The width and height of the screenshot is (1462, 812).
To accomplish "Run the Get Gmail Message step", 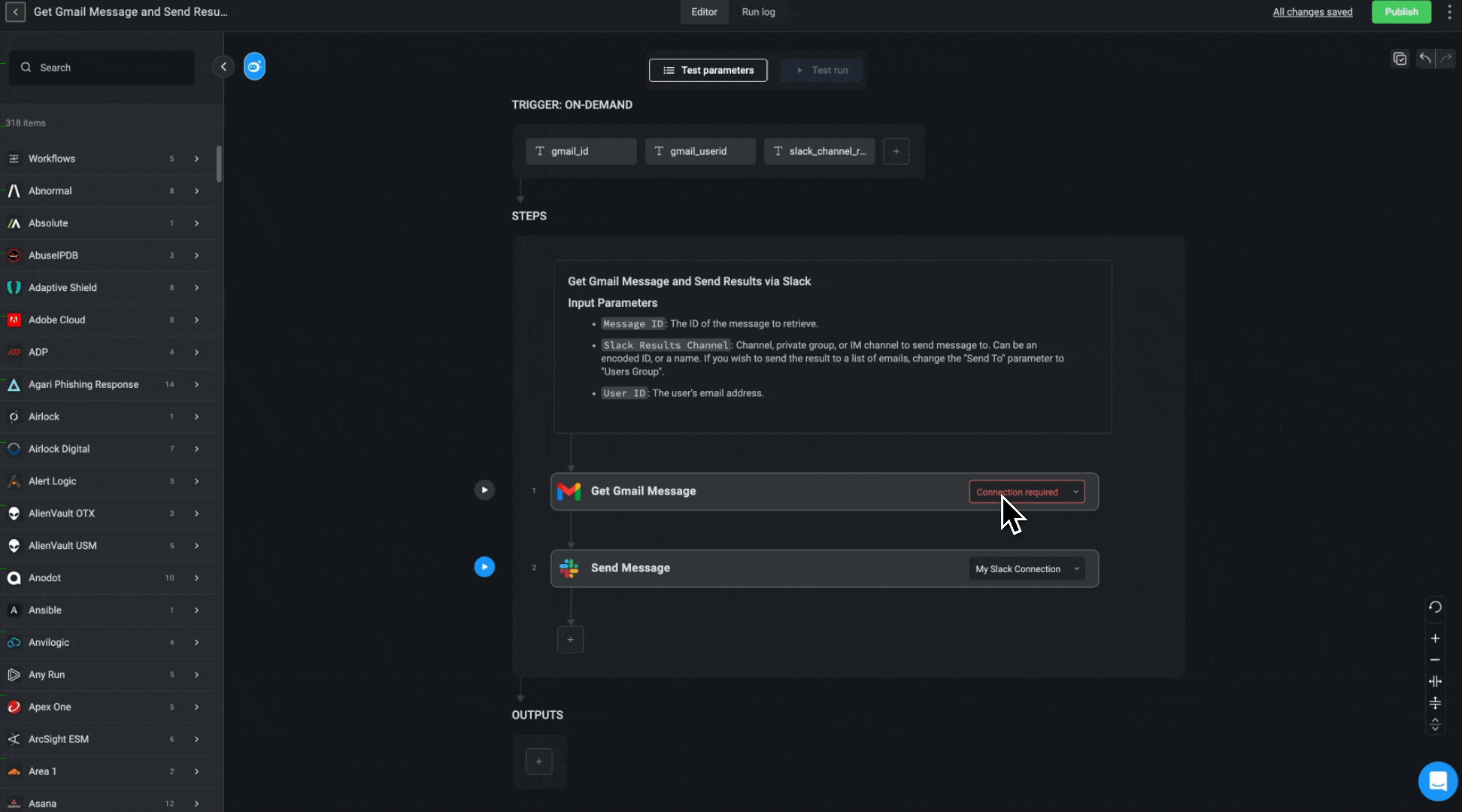I will click(x=484, y=490).
